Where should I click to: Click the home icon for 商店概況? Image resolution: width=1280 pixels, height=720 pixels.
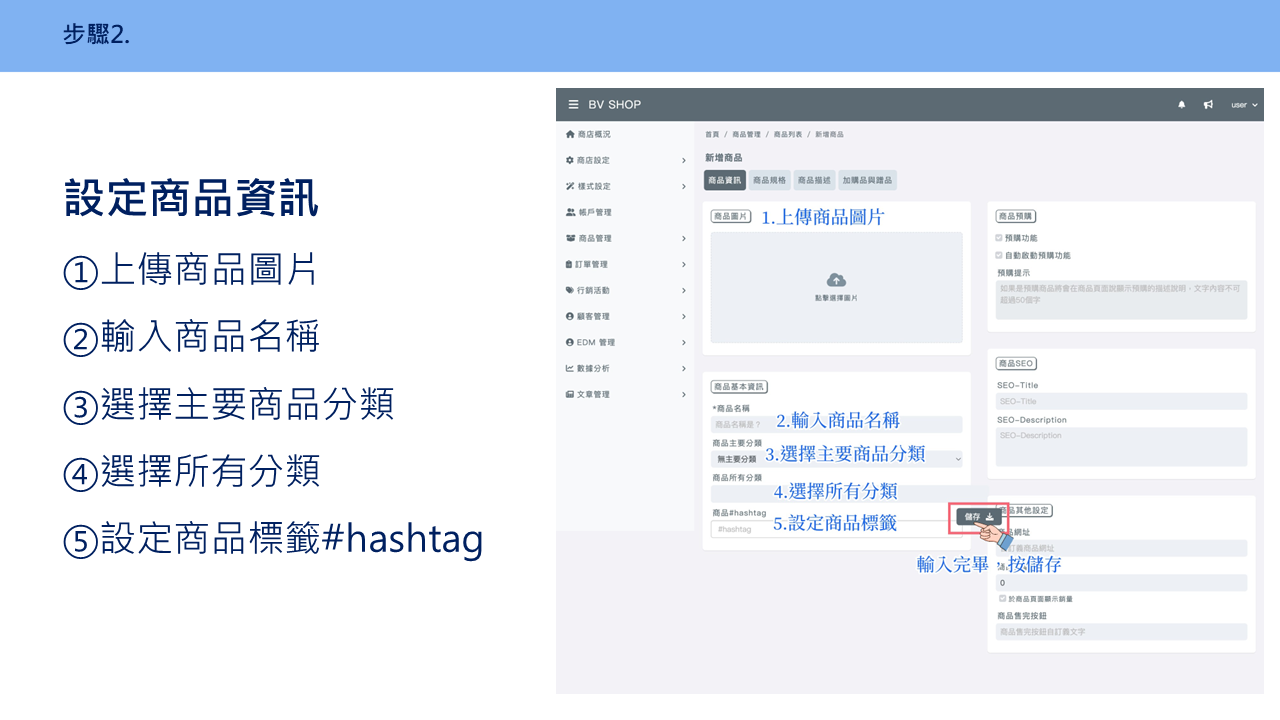[570, 134]
